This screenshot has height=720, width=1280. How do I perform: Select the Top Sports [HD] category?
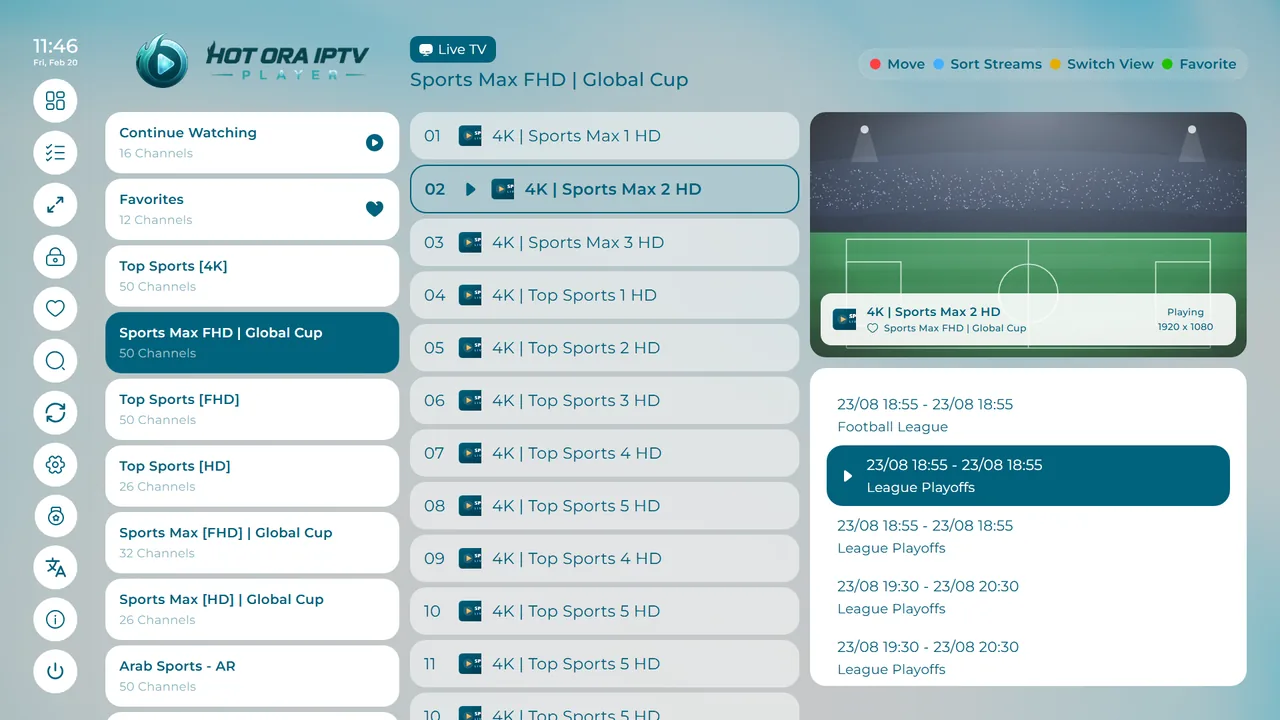pyautogui.click(x=252, y=476)
